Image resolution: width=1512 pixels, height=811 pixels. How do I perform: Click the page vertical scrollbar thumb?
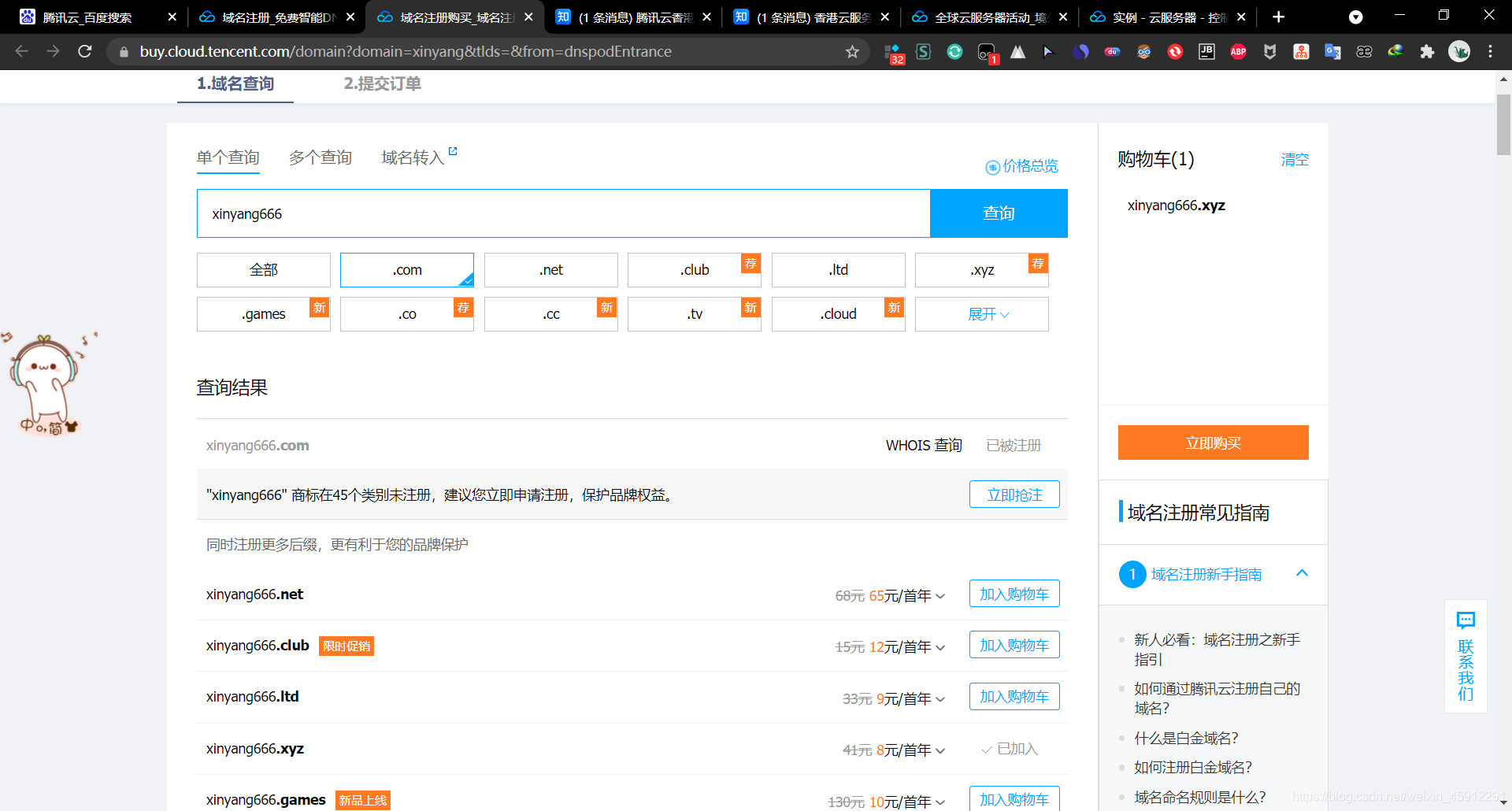tap(1503, 124)
